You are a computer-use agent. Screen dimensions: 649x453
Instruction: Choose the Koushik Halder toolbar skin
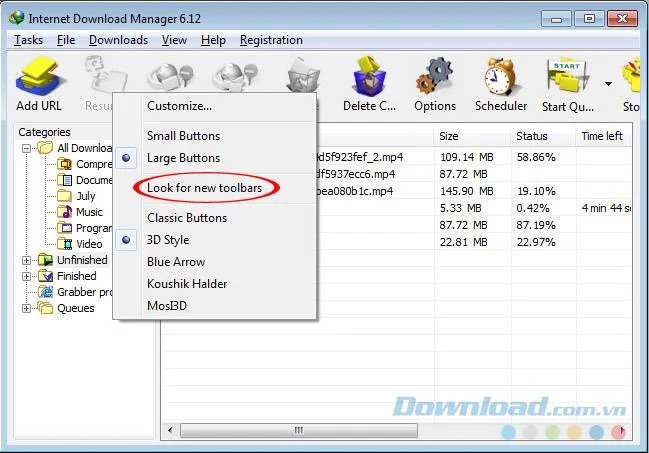tap(187, 284)
